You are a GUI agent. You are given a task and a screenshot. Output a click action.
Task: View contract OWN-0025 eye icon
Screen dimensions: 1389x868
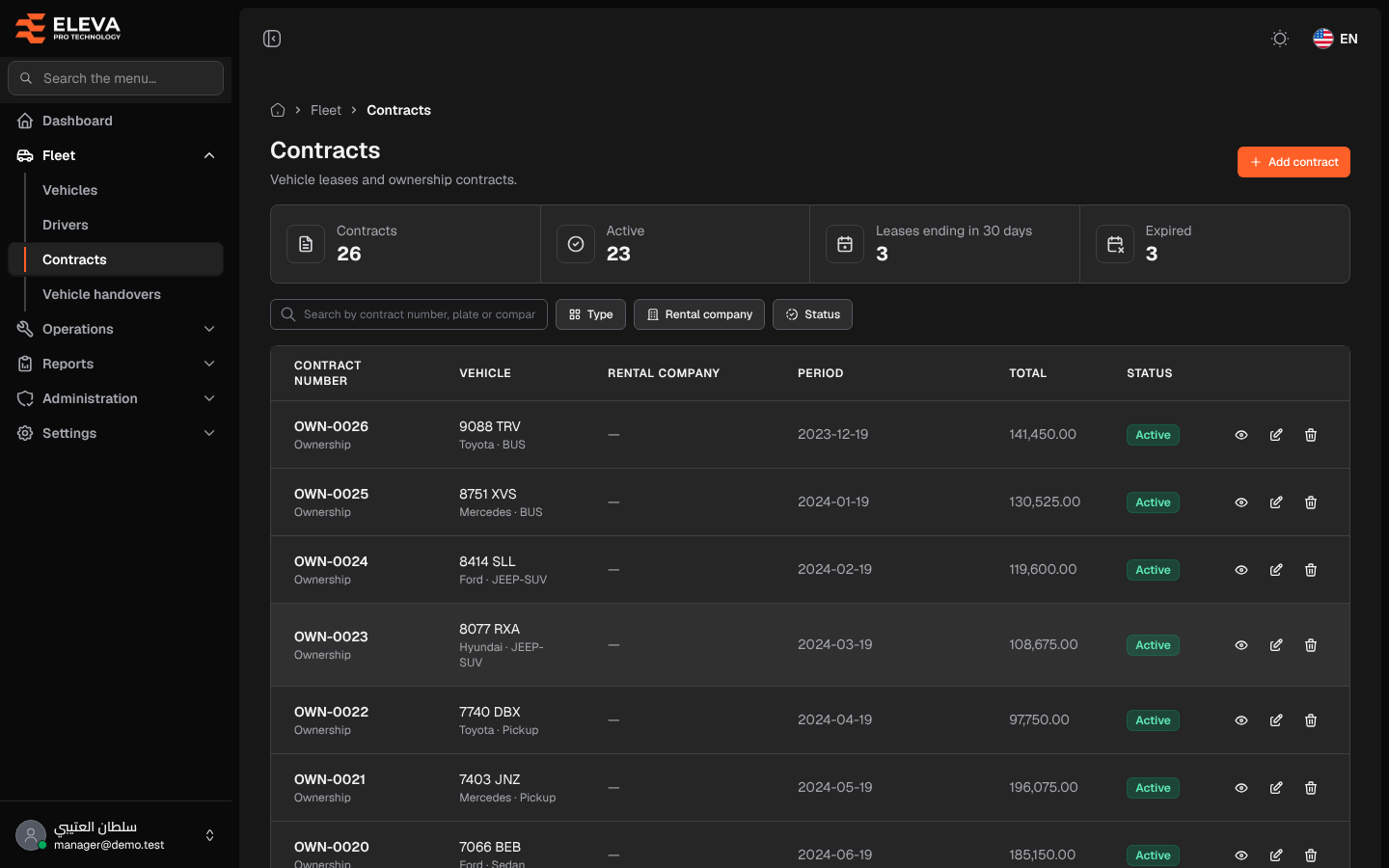click(x=1241, y=502)
